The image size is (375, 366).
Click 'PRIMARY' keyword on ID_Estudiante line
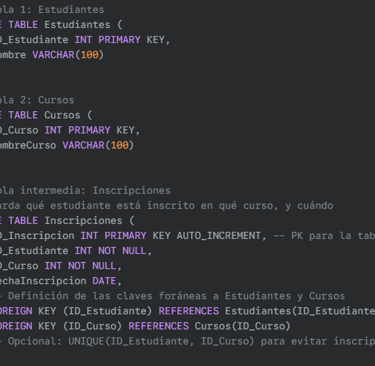point(119,40)
